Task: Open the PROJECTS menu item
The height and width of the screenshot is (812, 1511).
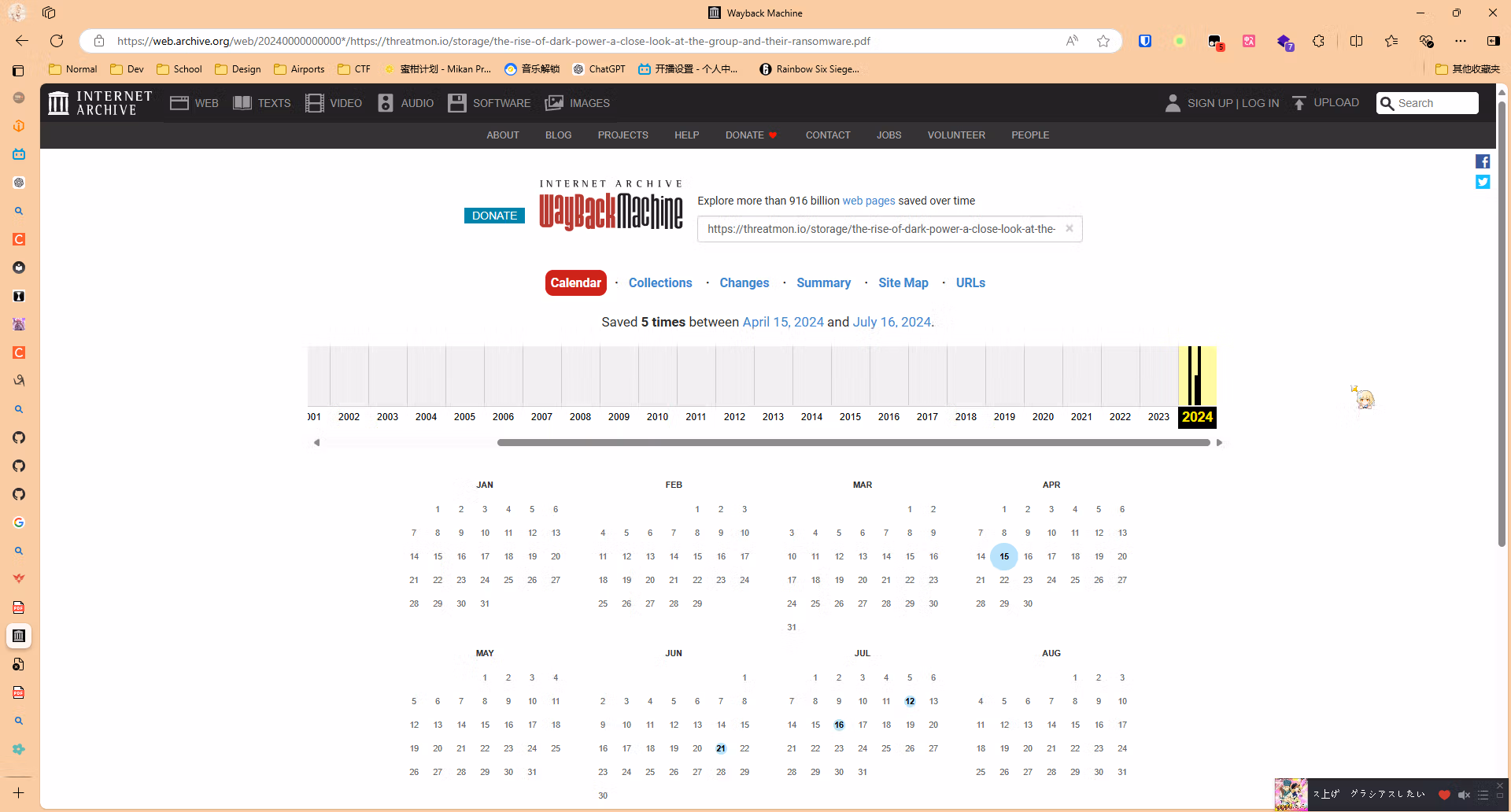Action: 623,135
